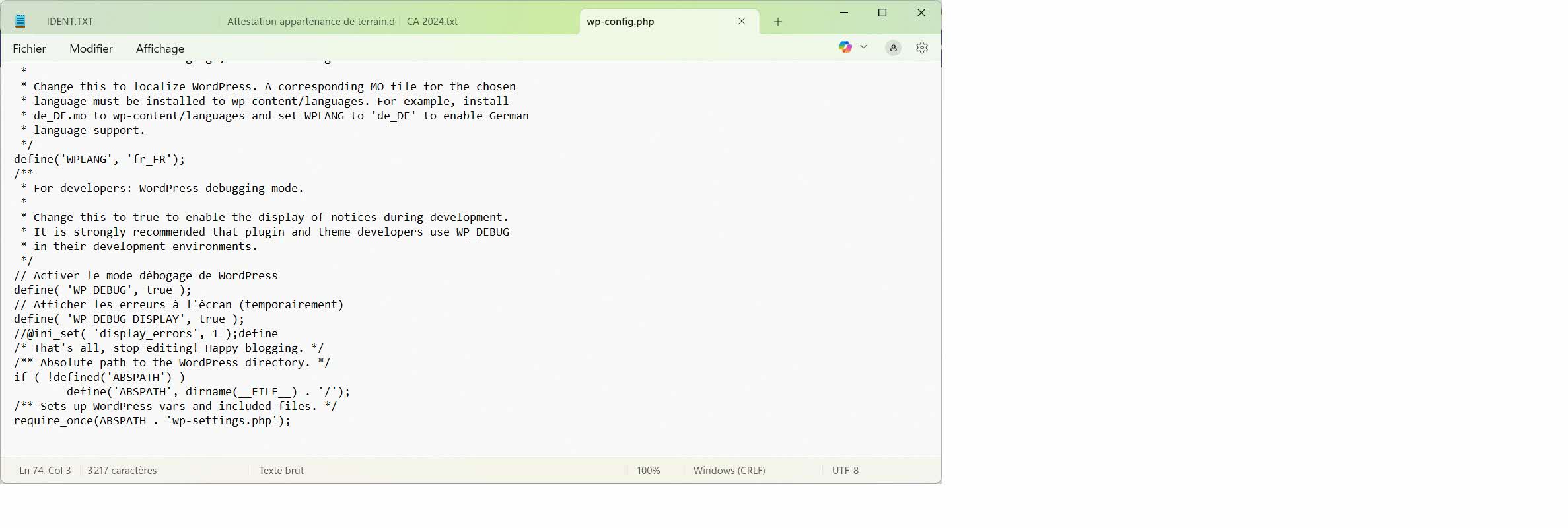This screenshot has height=528, width=1568.
Task: Place cursor on the WPLANG define line
Action: [99, 160]
